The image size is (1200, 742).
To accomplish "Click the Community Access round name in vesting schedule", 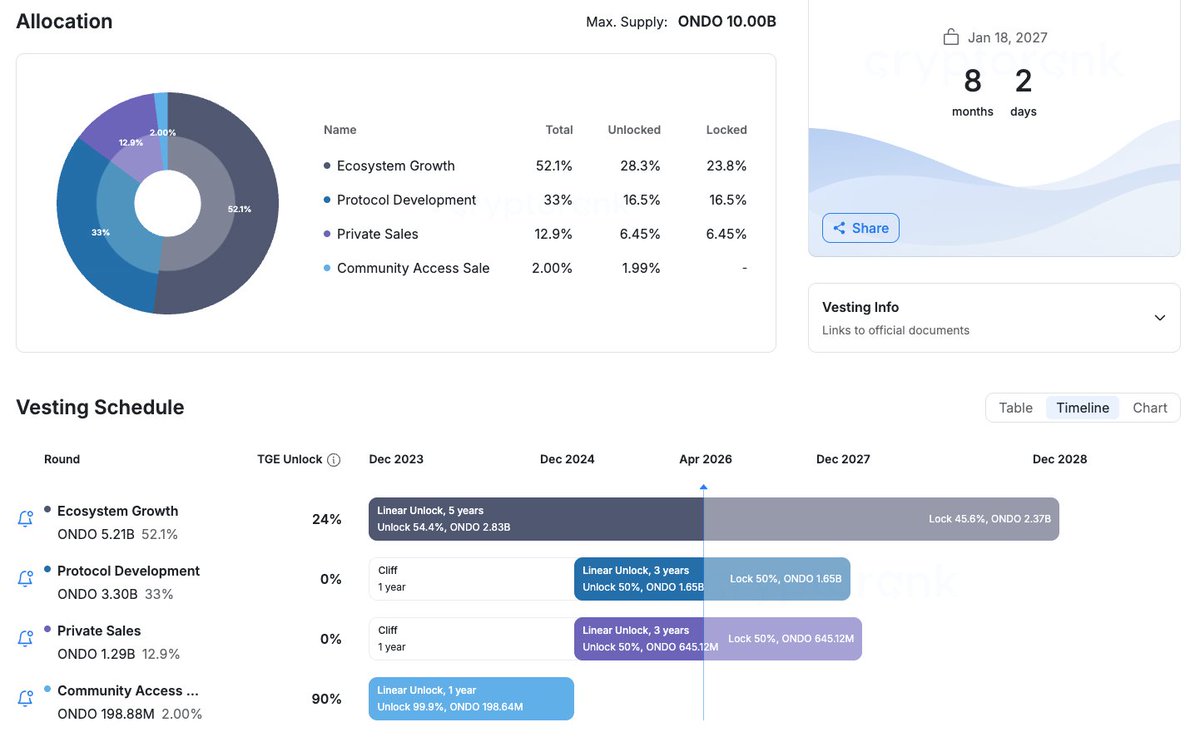I will point(129,691).
